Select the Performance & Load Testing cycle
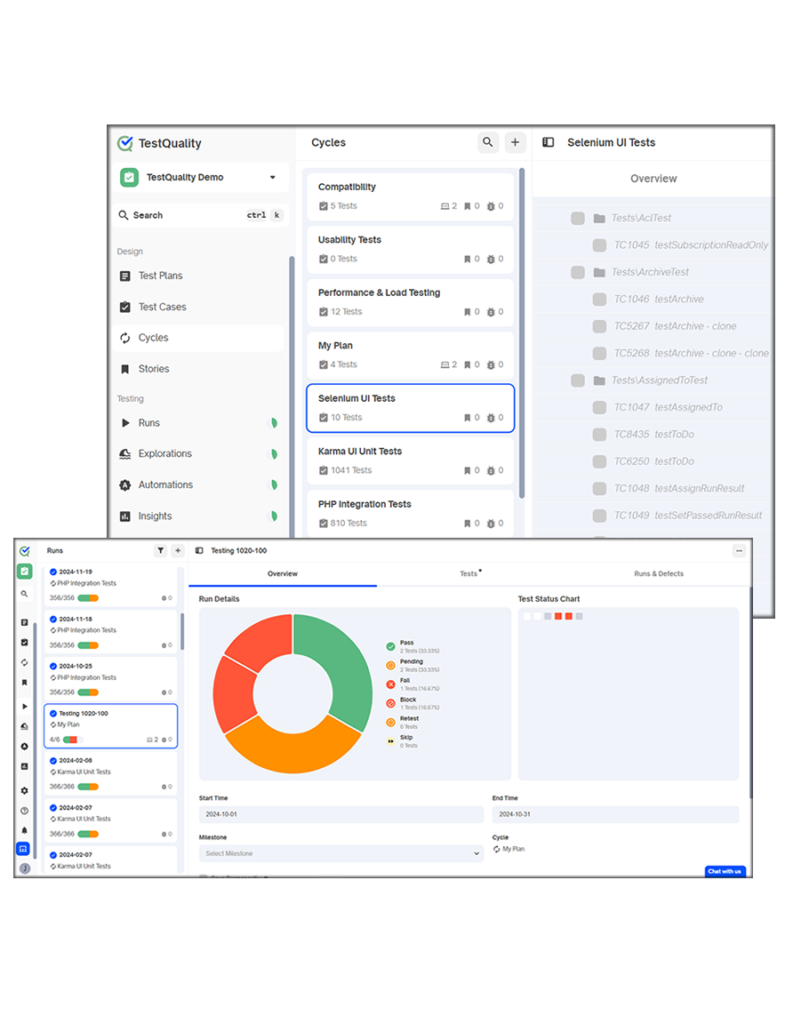The width and height of the screenshot is (793, 1024). pos(410,302)
